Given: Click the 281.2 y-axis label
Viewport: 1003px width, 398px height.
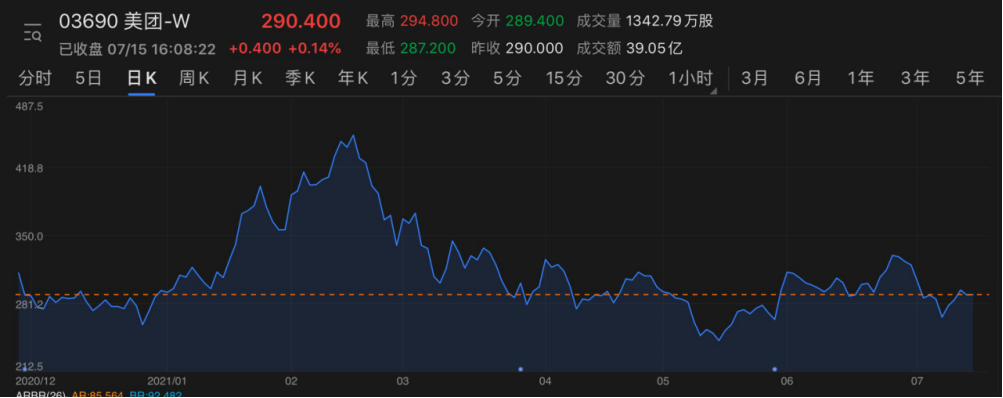Looking at the screenshot, I should [29, 304].
